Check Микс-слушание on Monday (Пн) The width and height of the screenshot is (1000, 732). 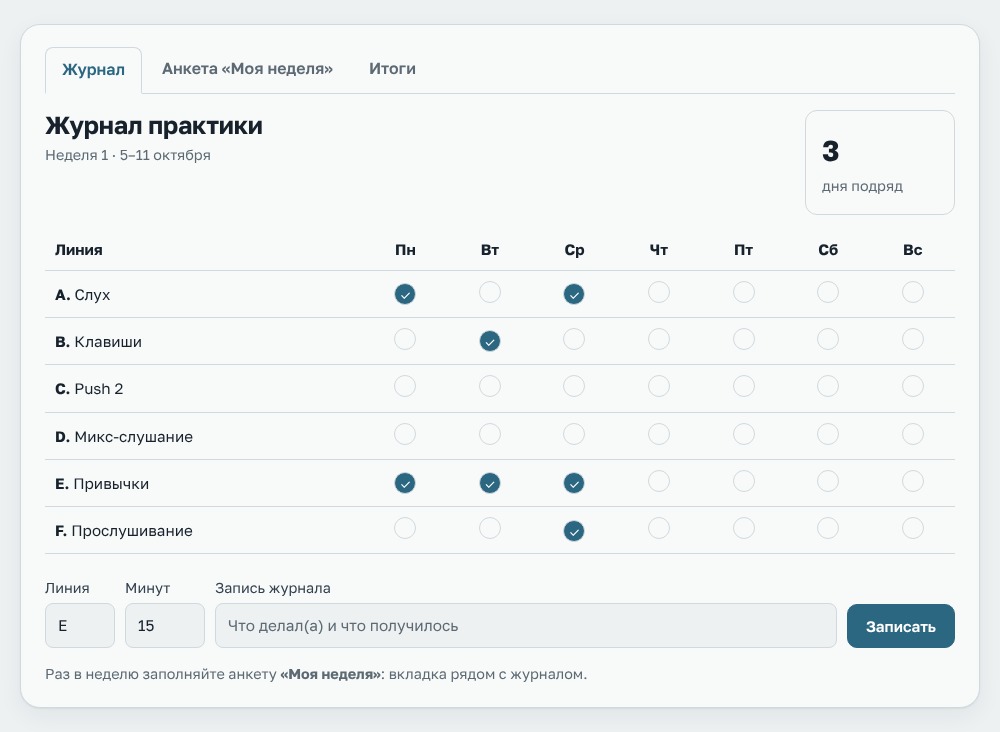point(405,434)
